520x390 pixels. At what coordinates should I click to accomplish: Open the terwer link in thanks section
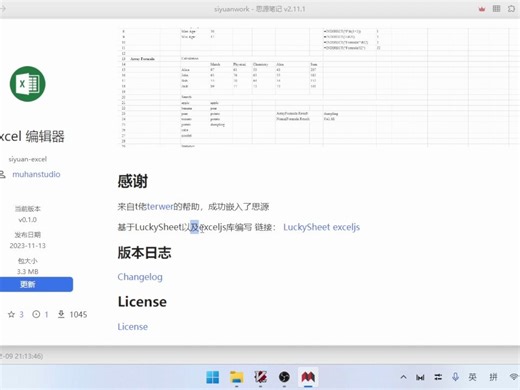coord(160,206)
